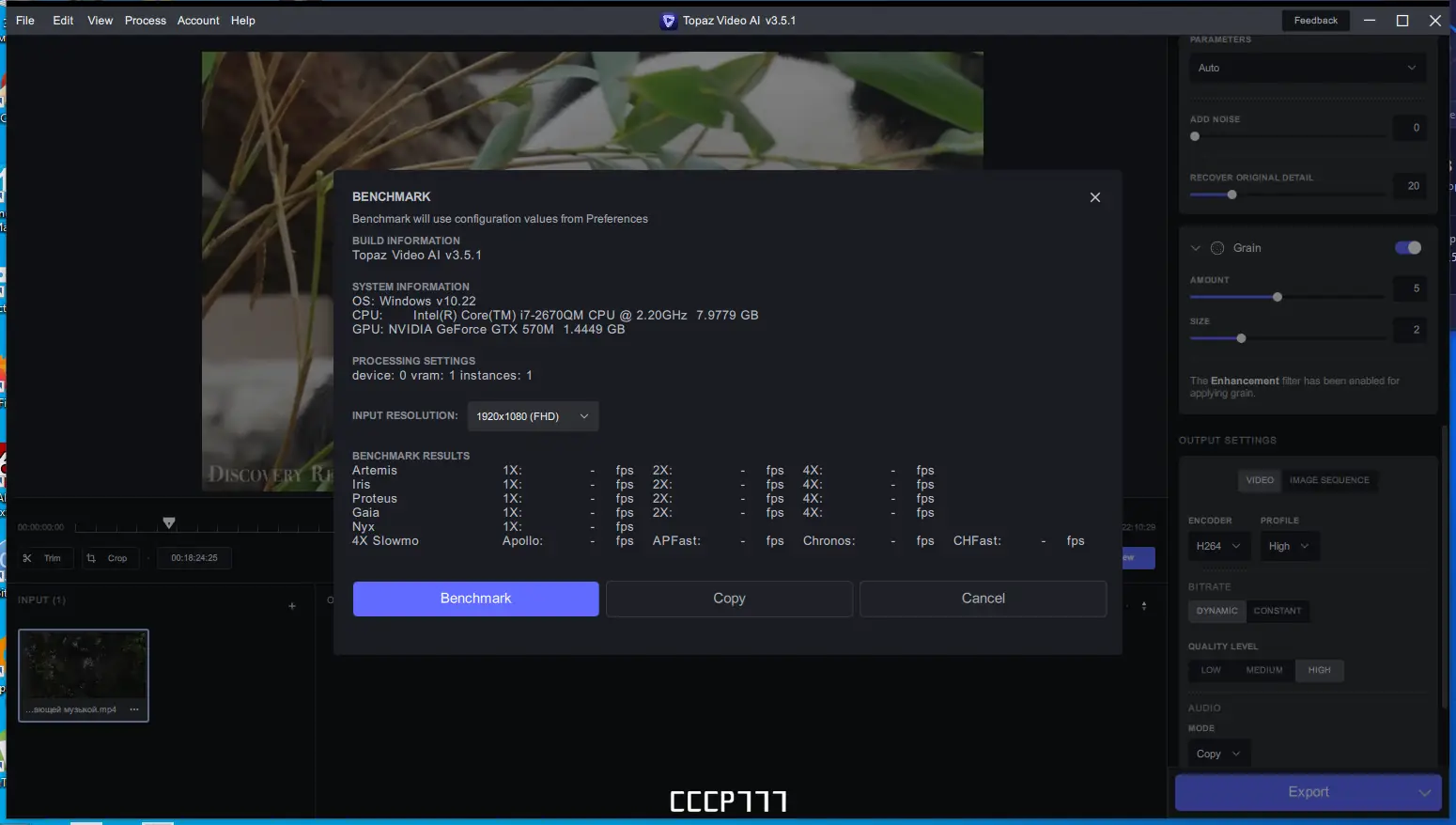Close the Benchmark dialog with the X
This screenshot has height=825, width=1456.
1095,197
